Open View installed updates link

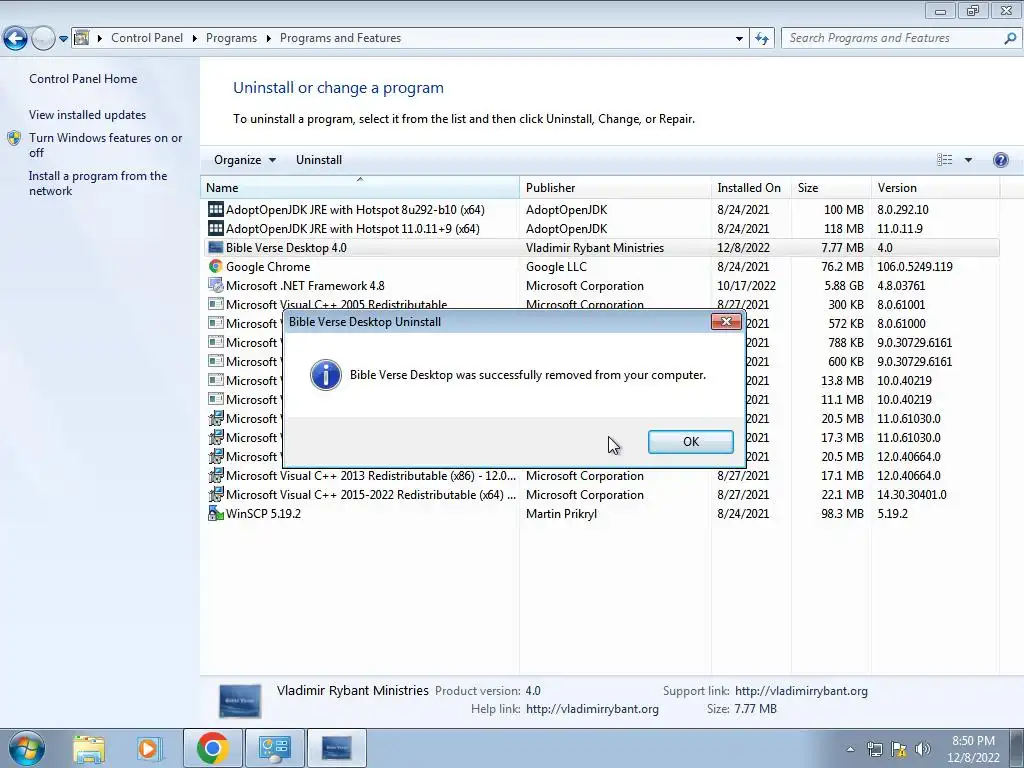click(88, 114)
